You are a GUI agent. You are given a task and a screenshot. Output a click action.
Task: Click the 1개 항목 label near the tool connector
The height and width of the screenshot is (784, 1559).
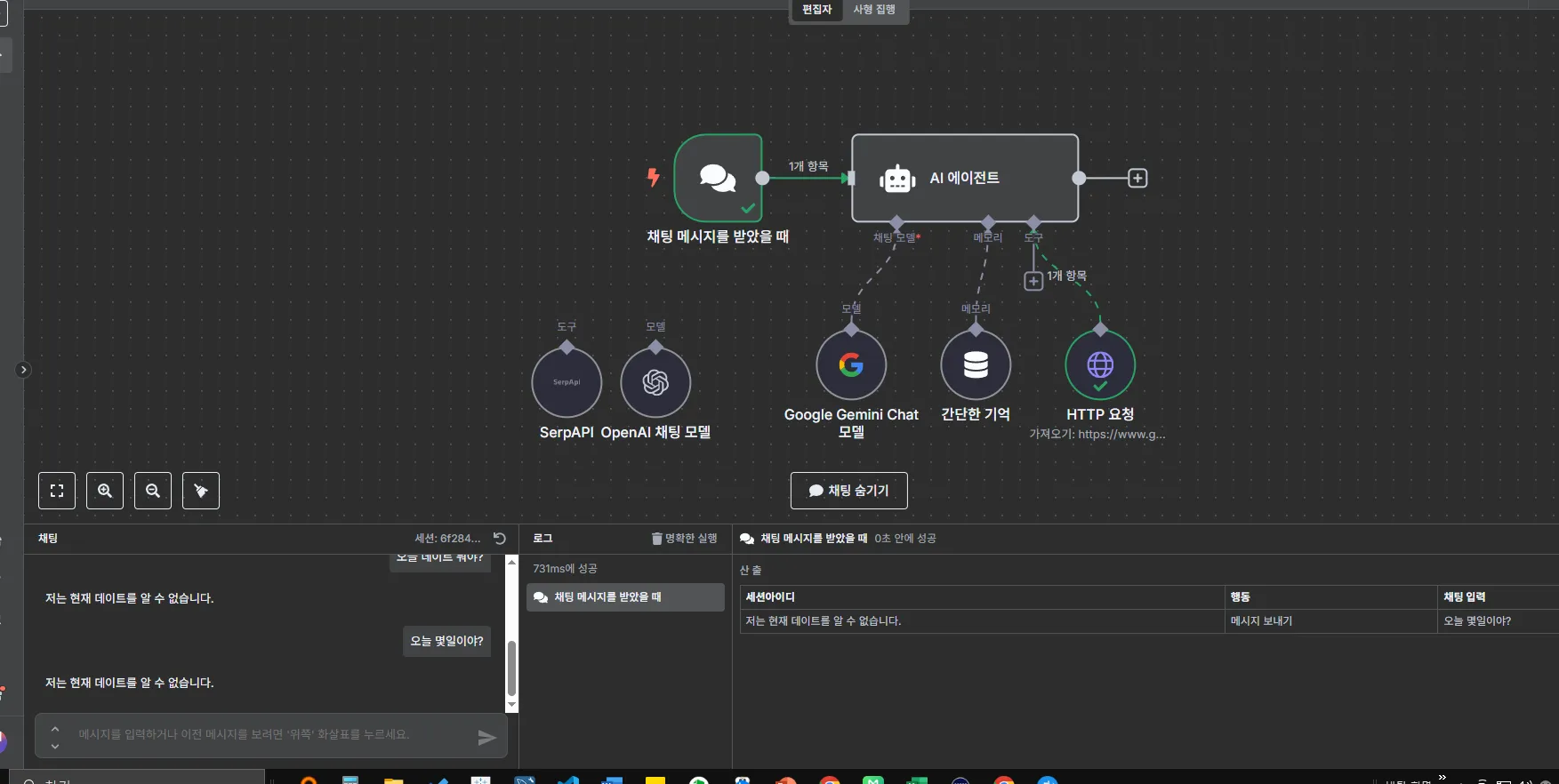tap(1066, 276)
